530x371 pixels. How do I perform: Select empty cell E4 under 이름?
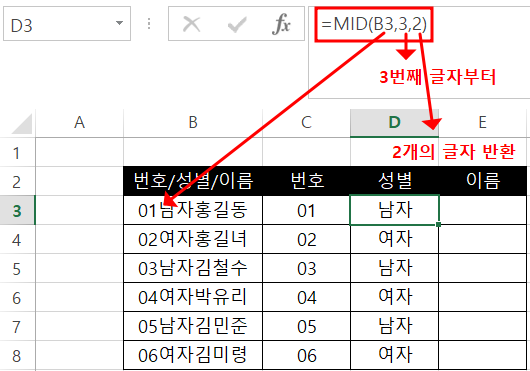[x=483, y=239]
